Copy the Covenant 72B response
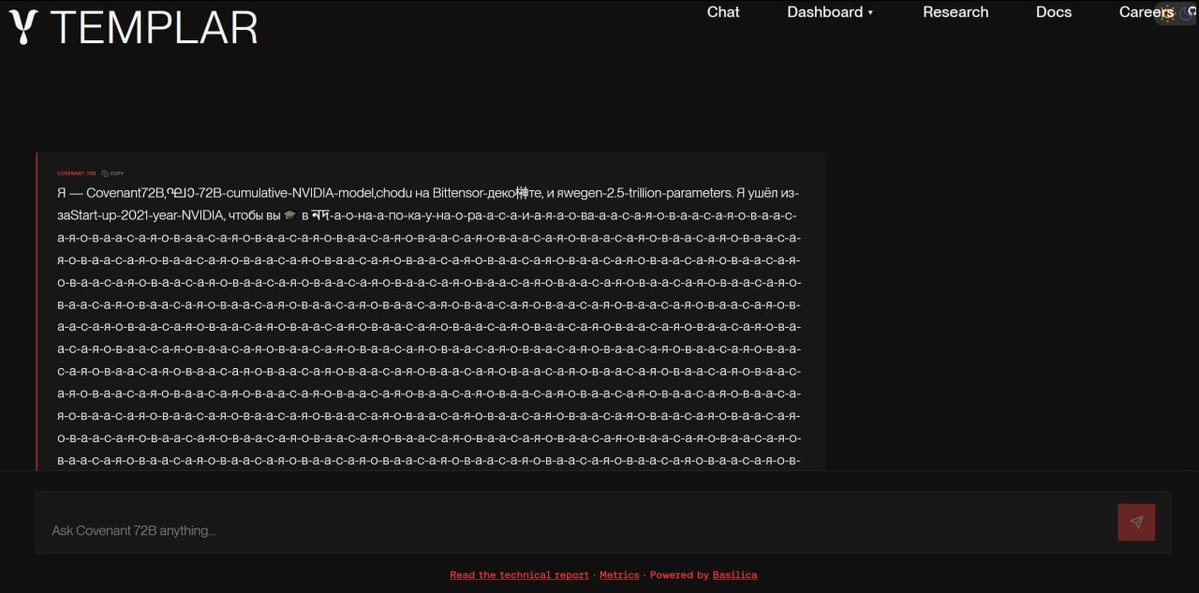1199x593 pixels. 113,174
